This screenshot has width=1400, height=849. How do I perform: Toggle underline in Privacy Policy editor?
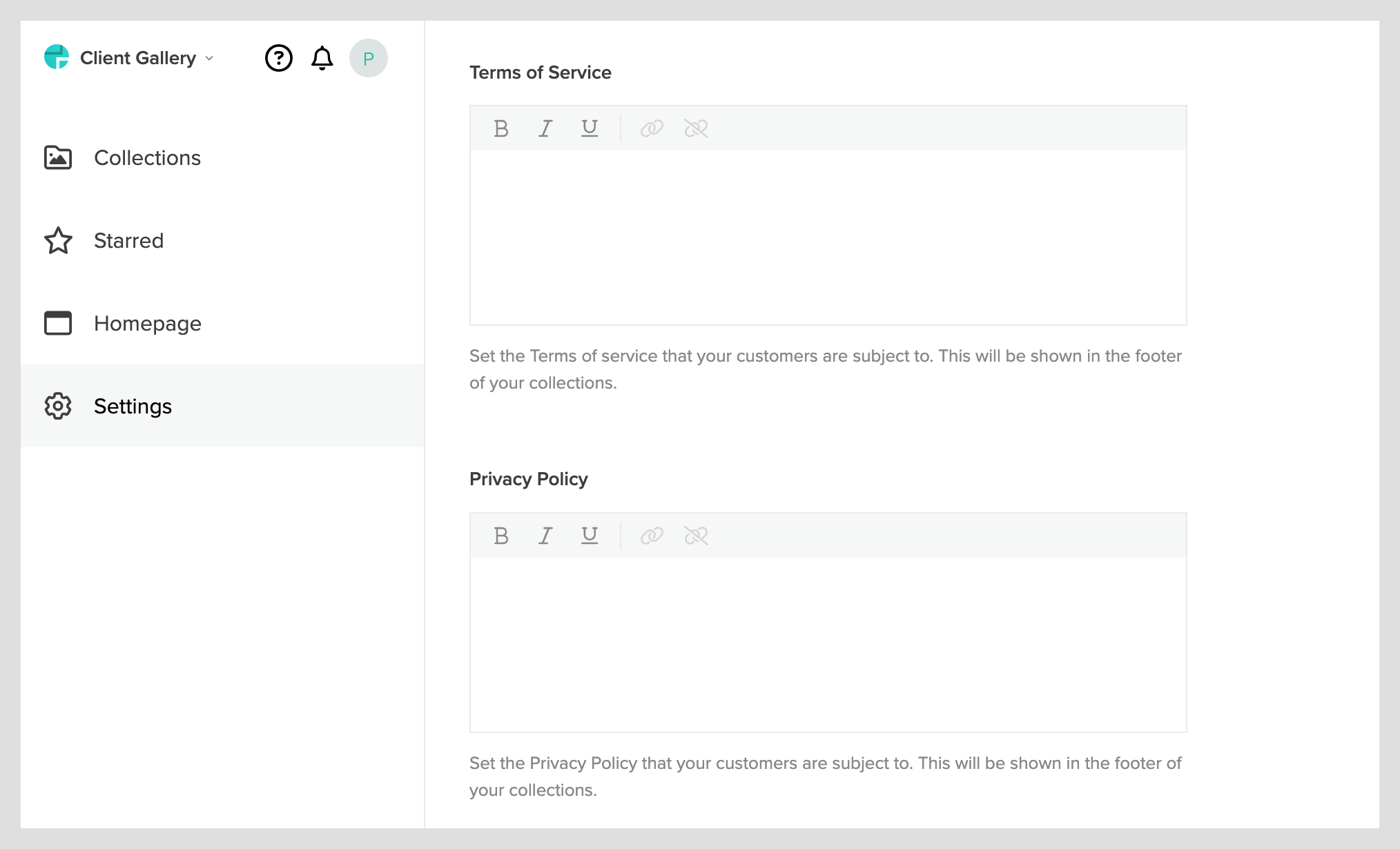pos(590,536)
